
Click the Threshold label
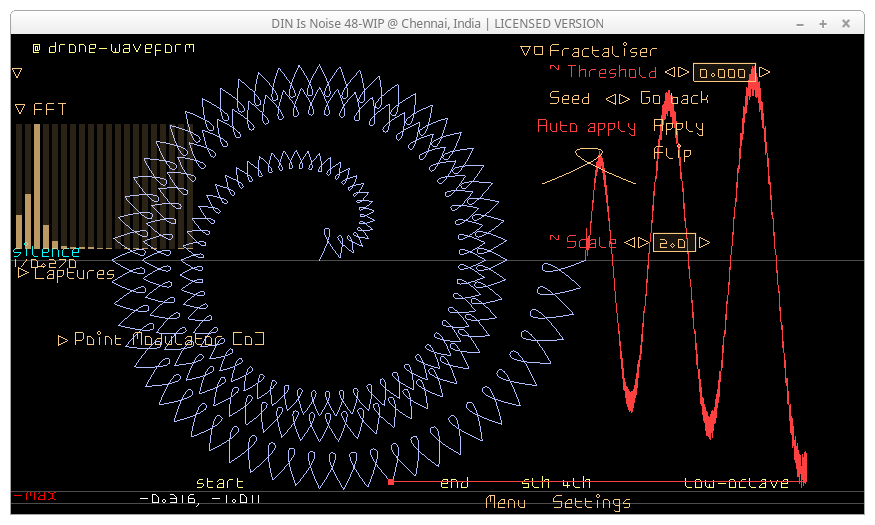click(x=612, y=72)
